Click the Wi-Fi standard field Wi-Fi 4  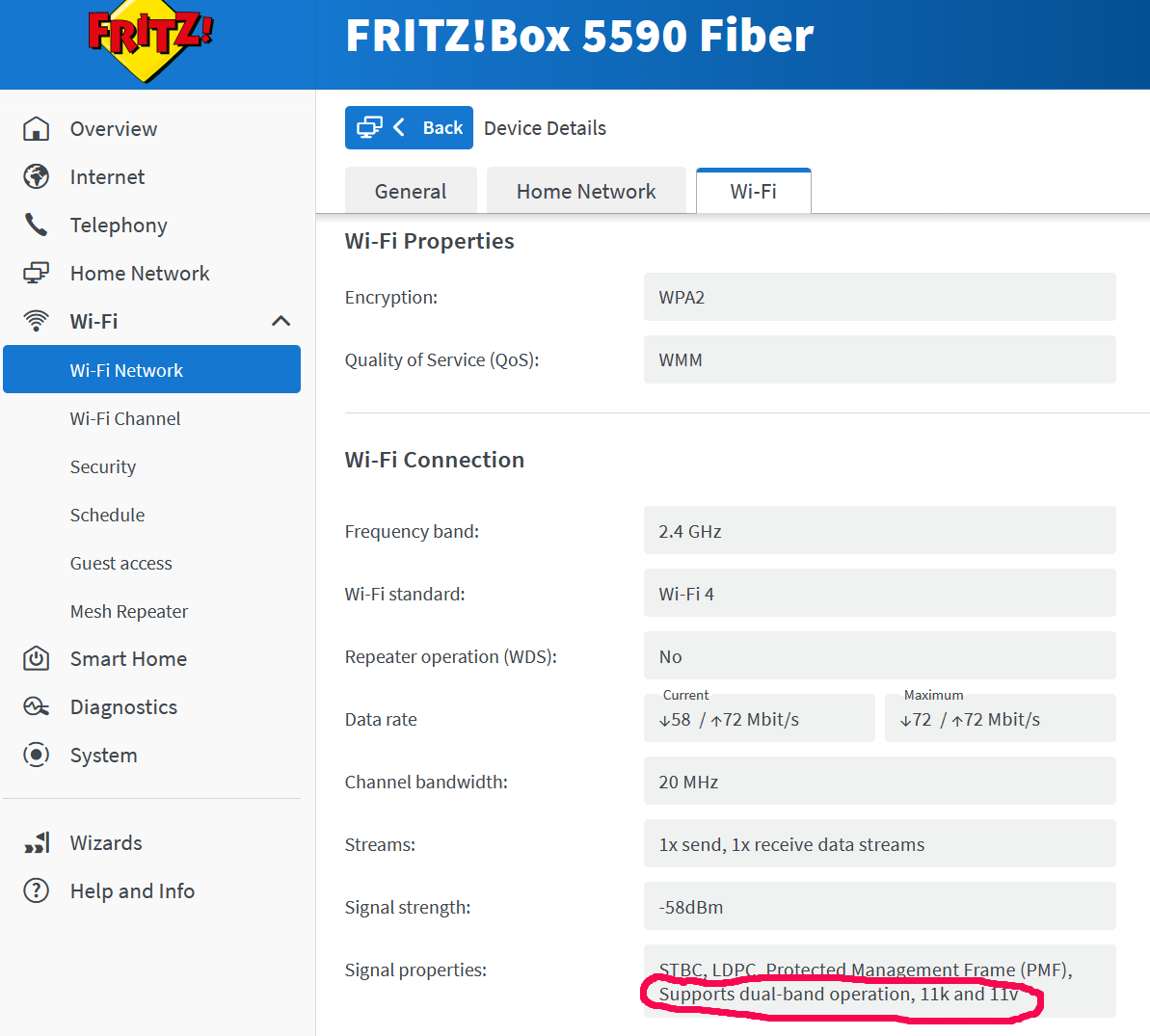point(880,593)
